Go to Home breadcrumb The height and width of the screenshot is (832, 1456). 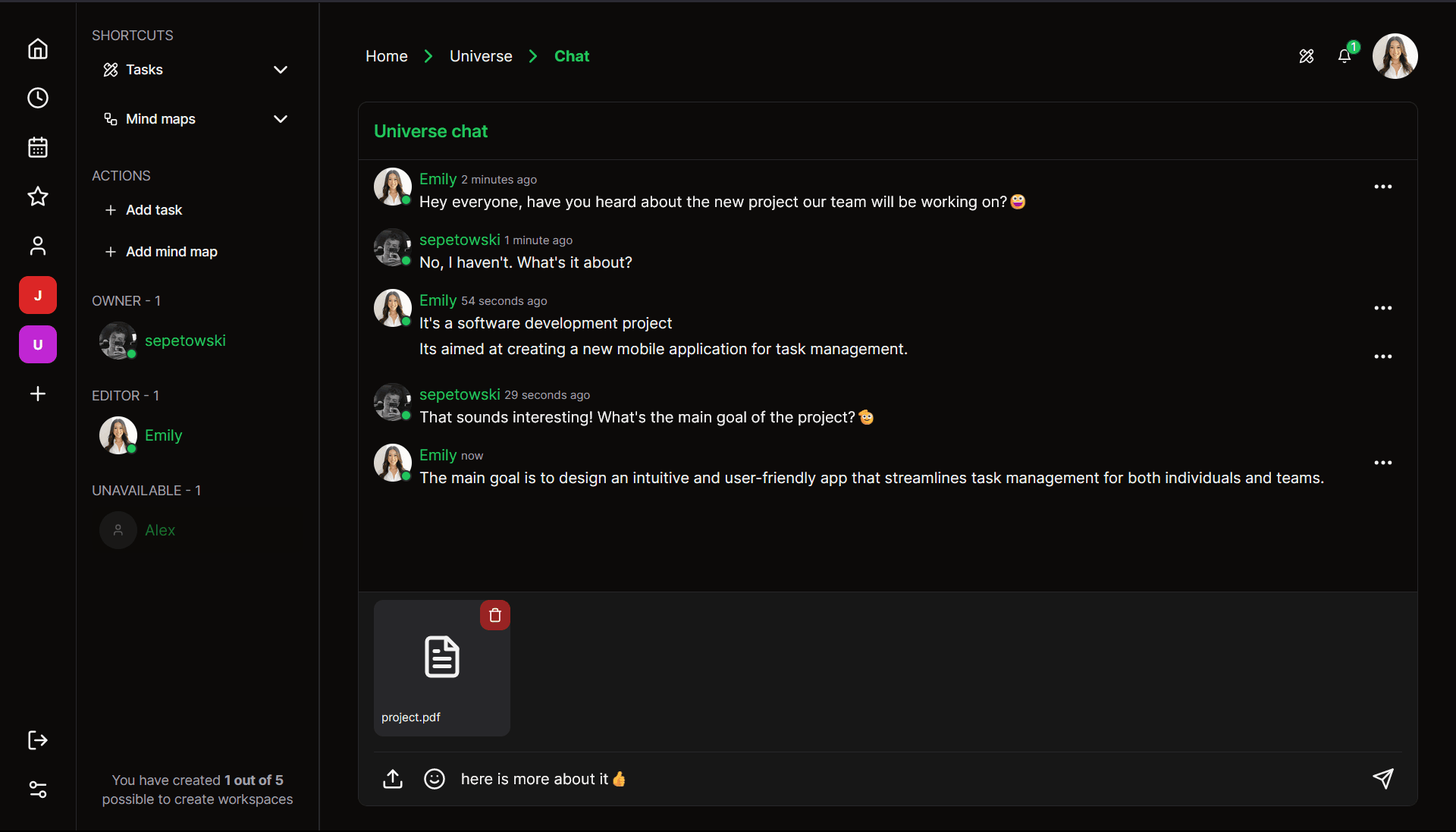coord(386,56)
